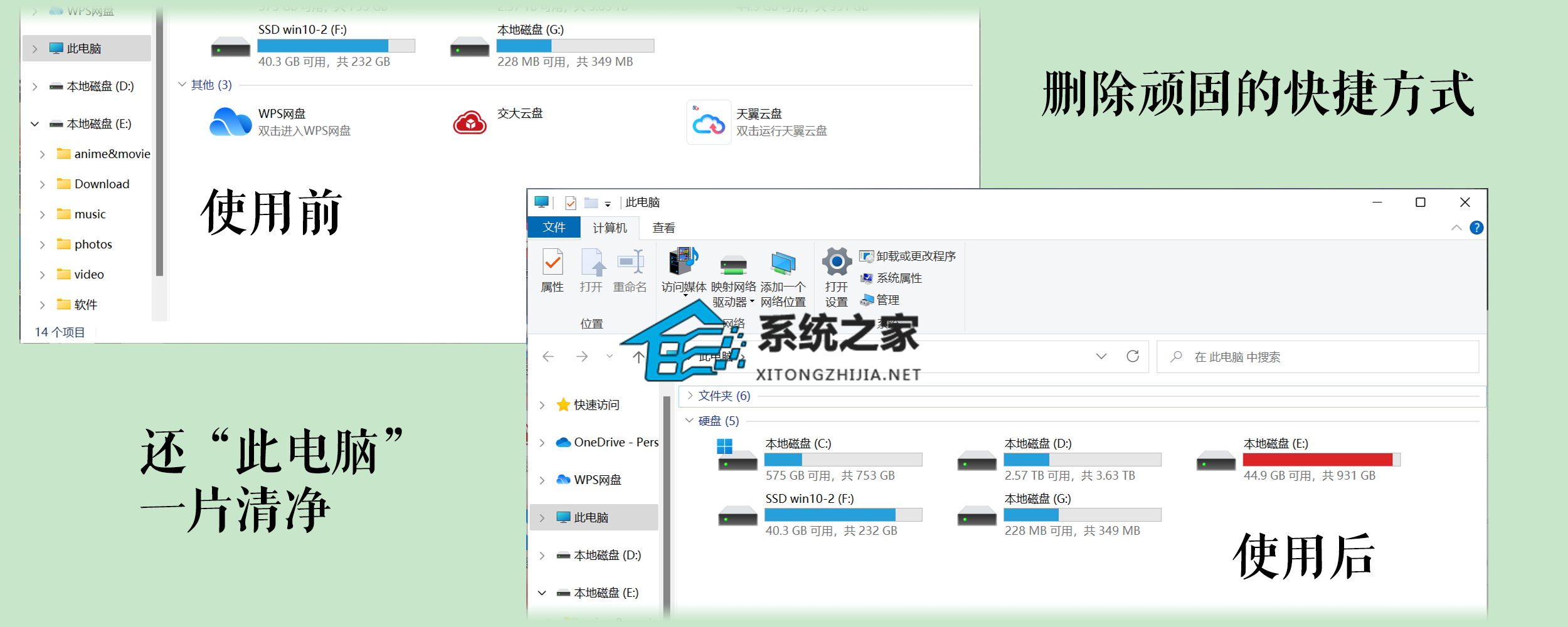1568x627 pixels.
Task: Click the new folder icon in title bar
Action: click(591, 203)
